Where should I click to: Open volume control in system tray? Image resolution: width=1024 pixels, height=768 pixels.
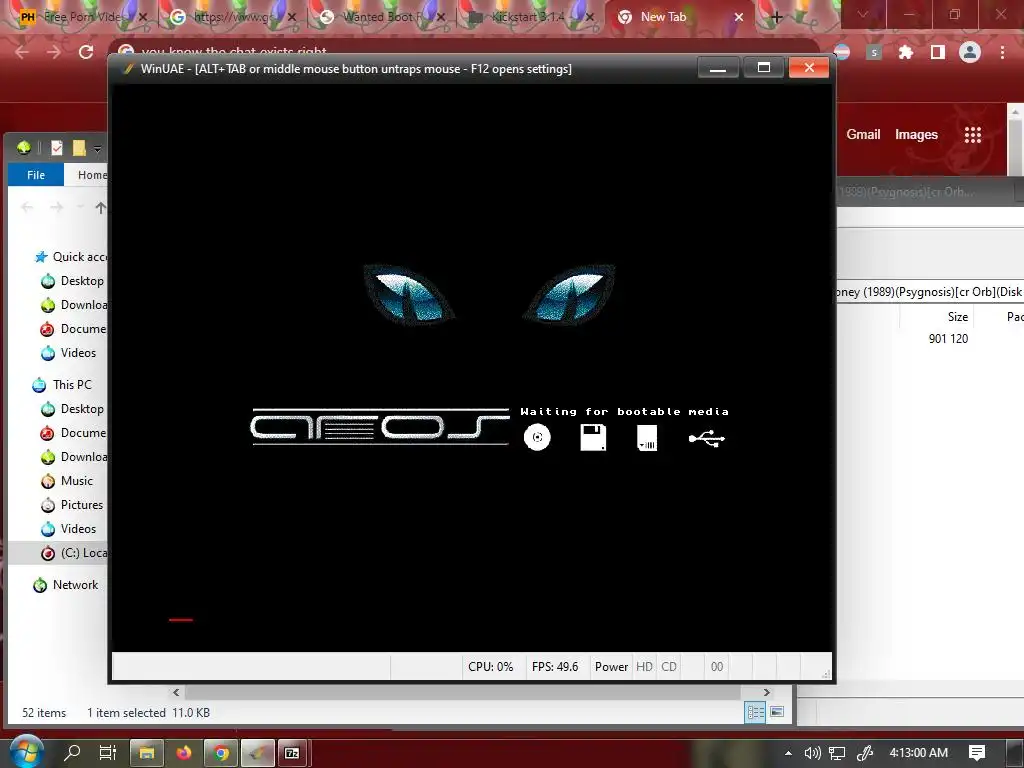click(x=812, y=753)
